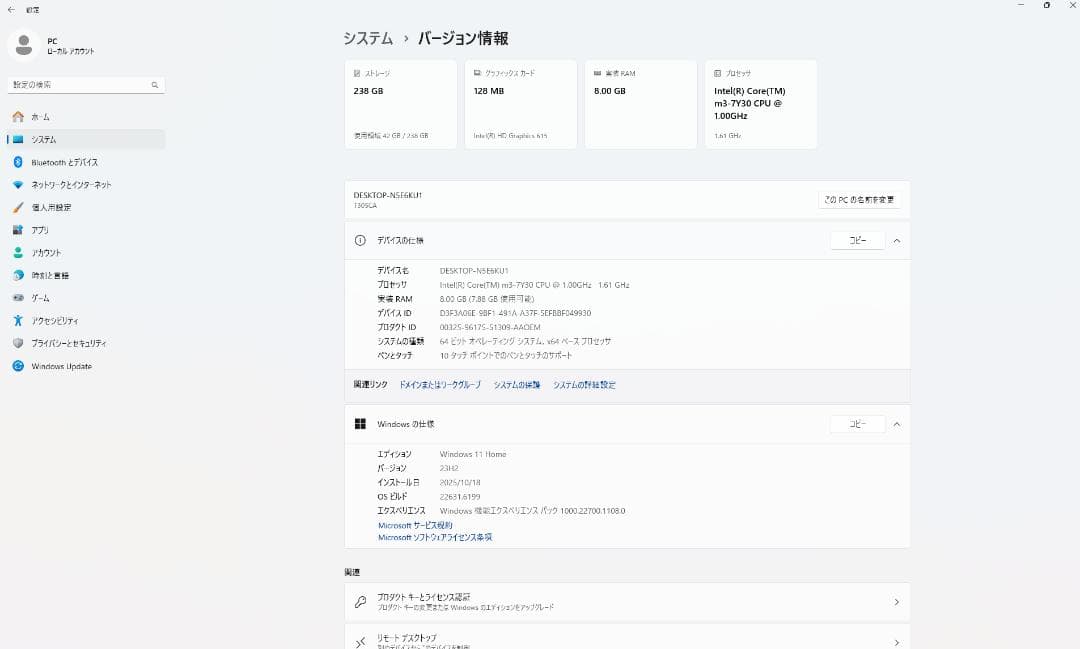Select Bluetooth とデバイス menu item
The width and height of the screenshot is (1080, 649).
click(x=85, y=162)
